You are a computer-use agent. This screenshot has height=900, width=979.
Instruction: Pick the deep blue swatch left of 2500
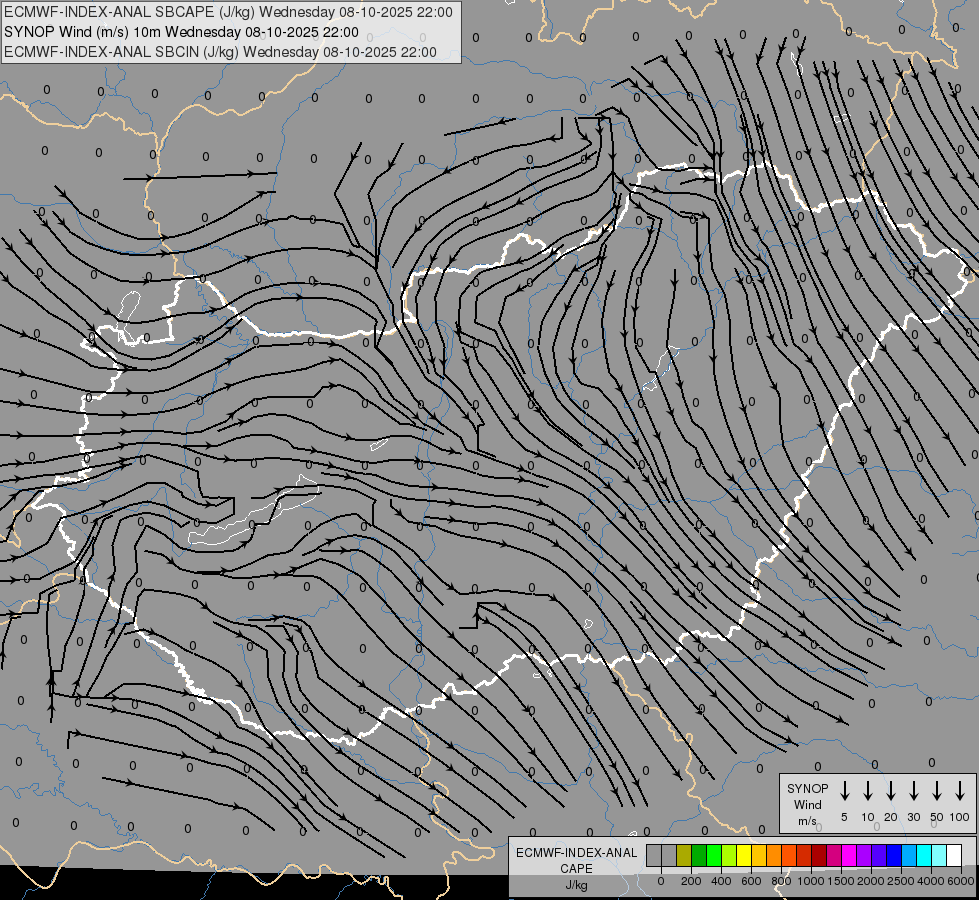click(893, 855)
